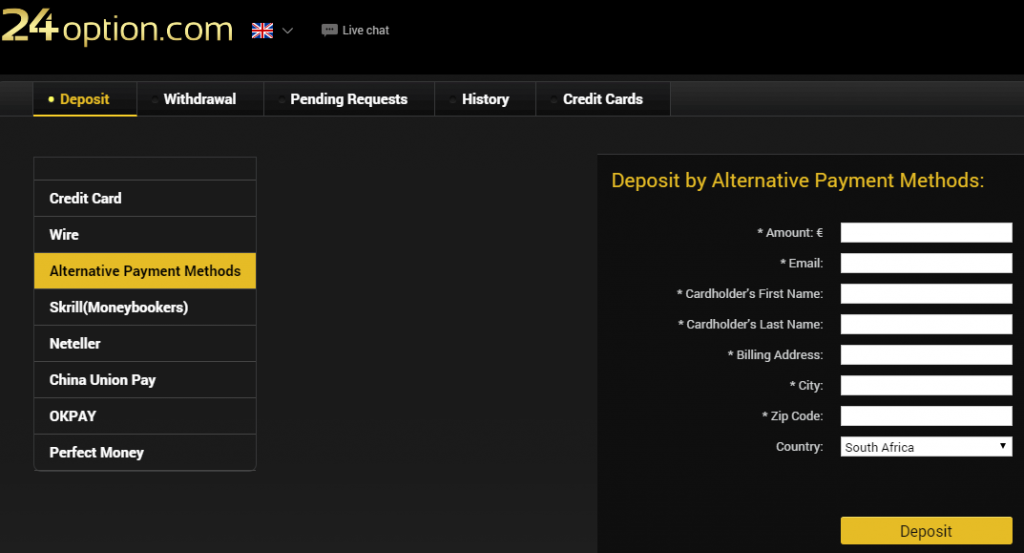Choose OKPAY payment method
The width and height of the screenshot is (1024, 553).
coord(145,416)
